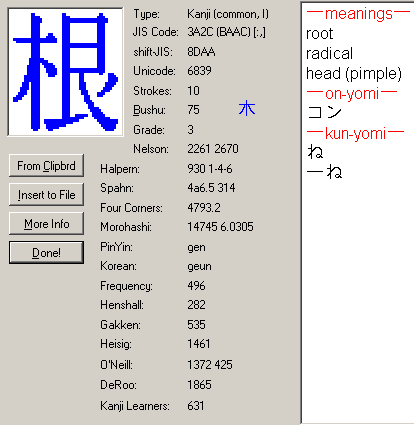Image resolution: width=414 pixels, height=425 pixels.
Task: Select the second kun-yomi entry ーね
Action: (x=324, y=172)
